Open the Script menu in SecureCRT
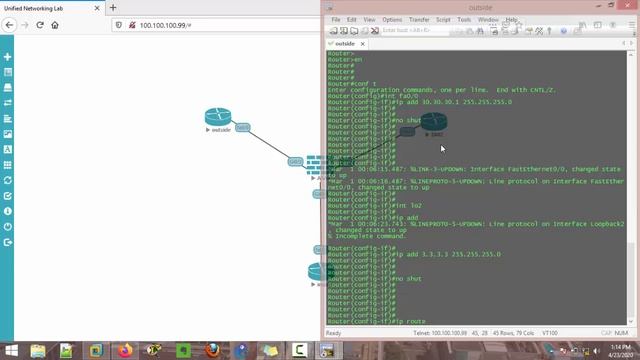 (443, 20)
